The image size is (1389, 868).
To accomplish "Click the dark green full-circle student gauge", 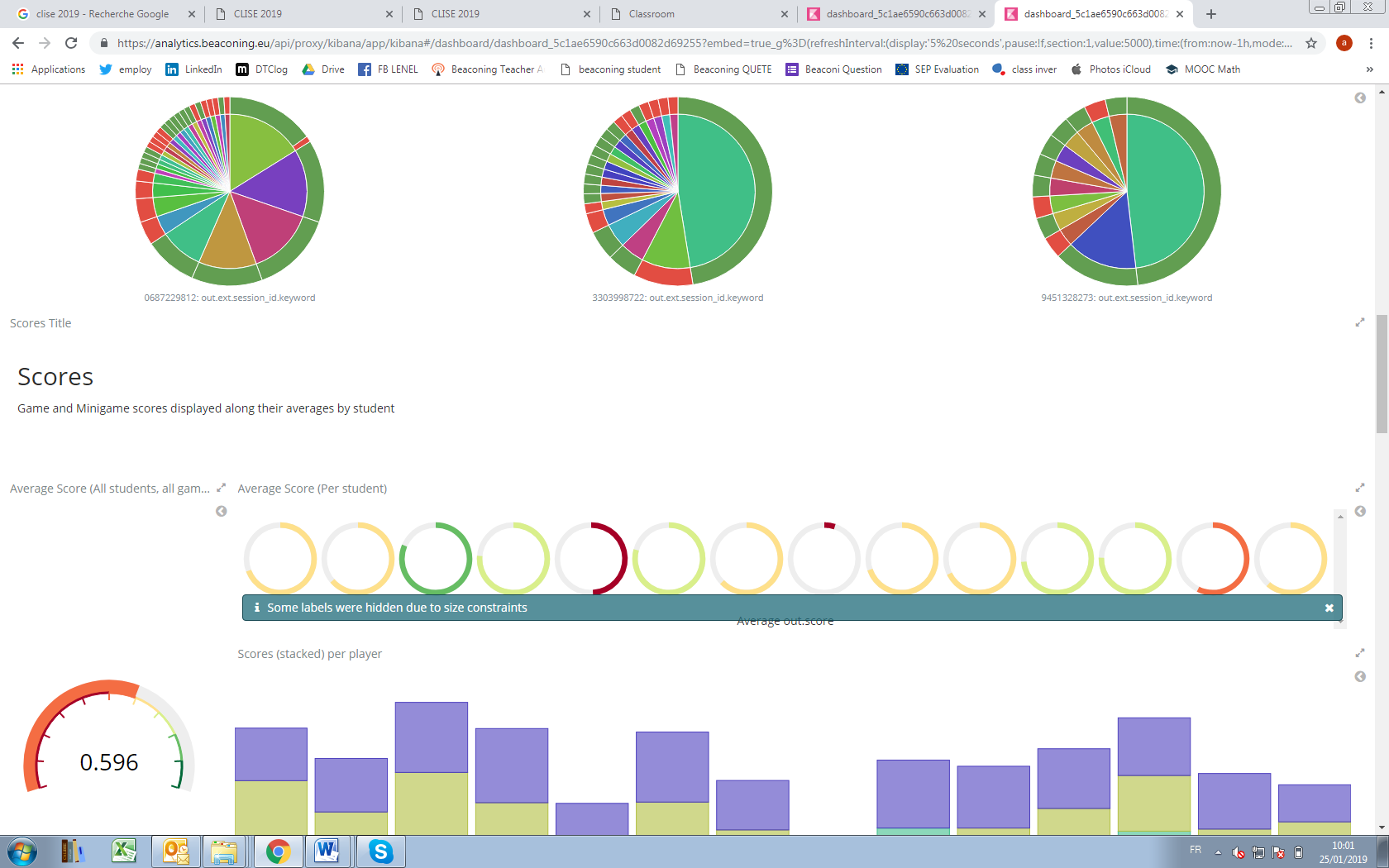I will [436, 558].
